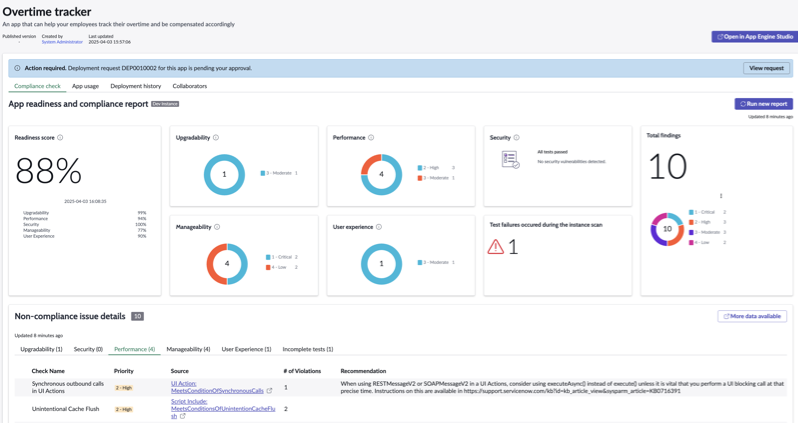Open the Compliance check tab
Viewport: 798px width, 423px height.
[37, 86]
